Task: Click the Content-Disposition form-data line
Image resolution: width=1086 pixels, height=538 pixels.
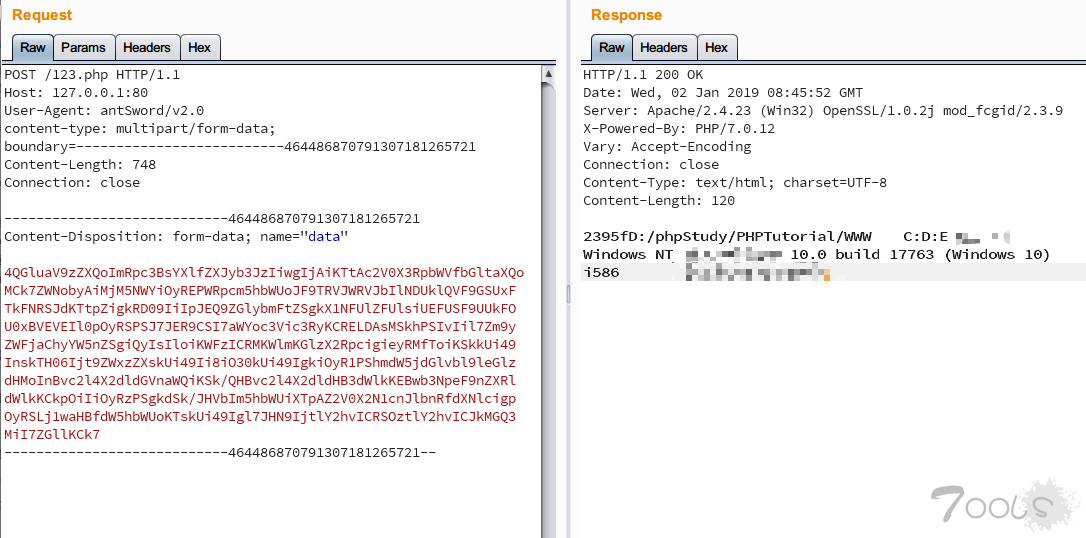Action: tap(176, 237)
